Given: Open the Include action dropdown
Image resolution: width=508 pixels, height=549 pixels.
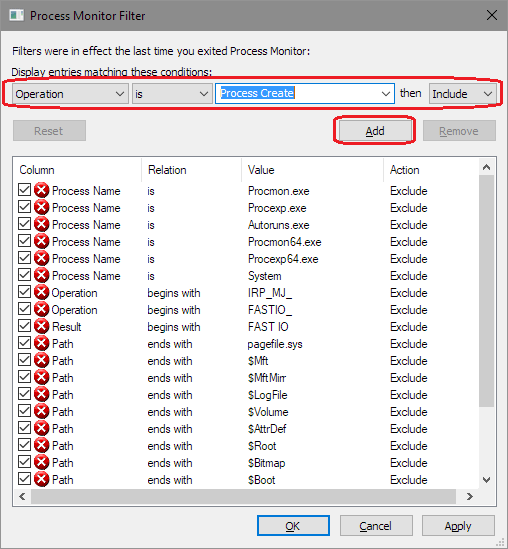Looking at the screenshot, I should (462, 94).
